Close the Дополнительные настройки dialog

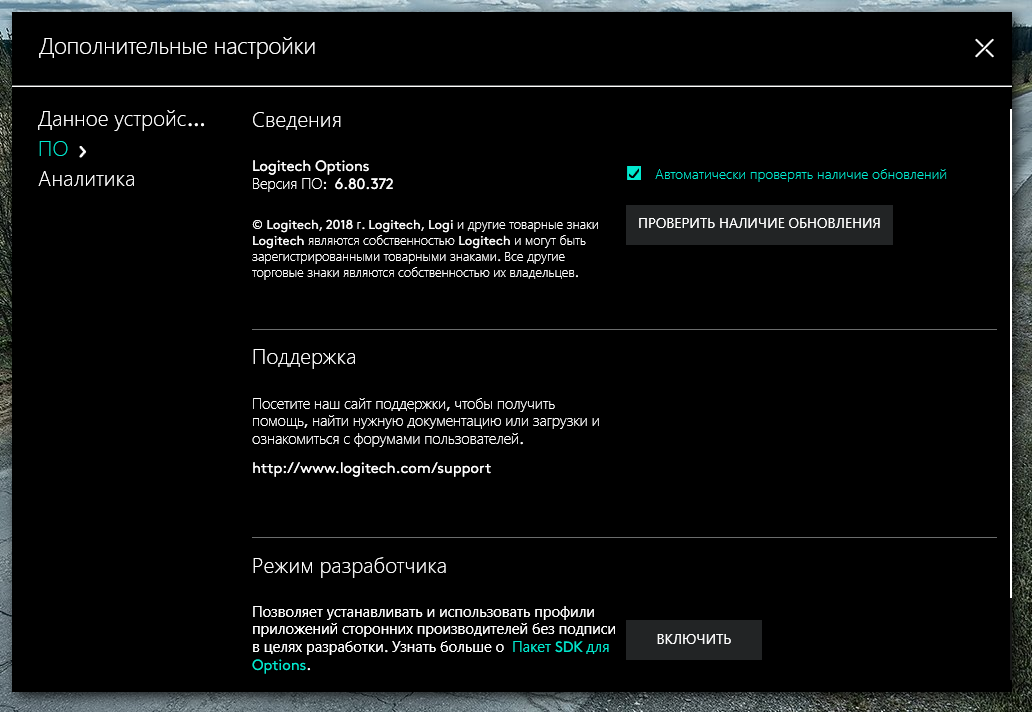pos(984,47)
